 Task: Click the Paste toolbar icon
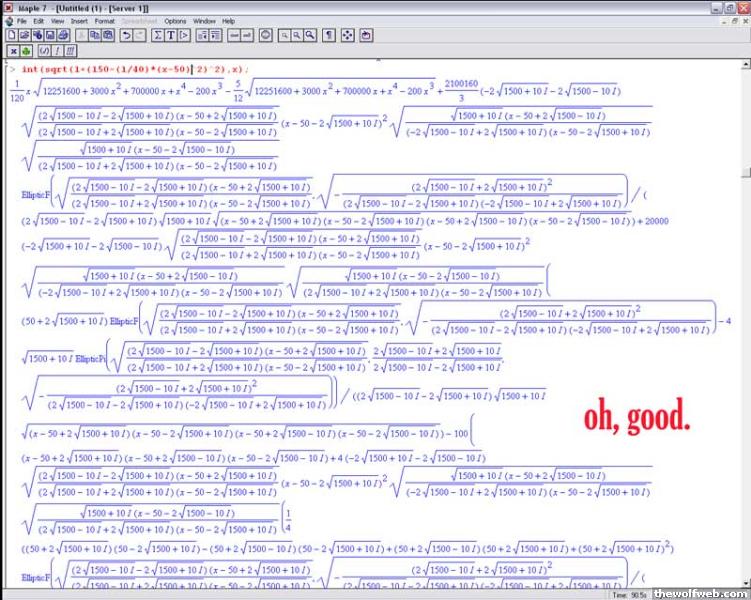106,35
